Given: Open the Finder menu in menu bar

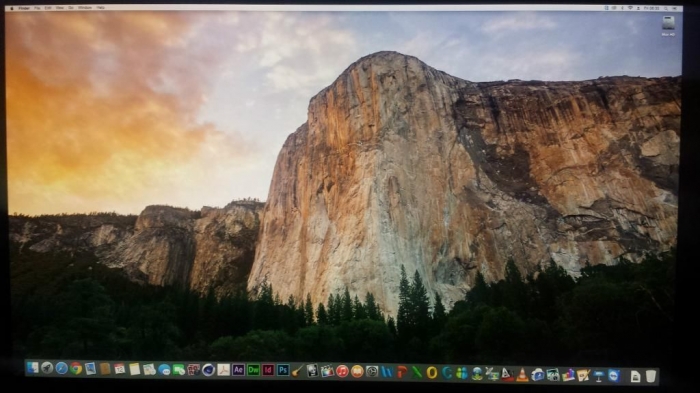Looking at the screenshot, I should coord(24,8).
